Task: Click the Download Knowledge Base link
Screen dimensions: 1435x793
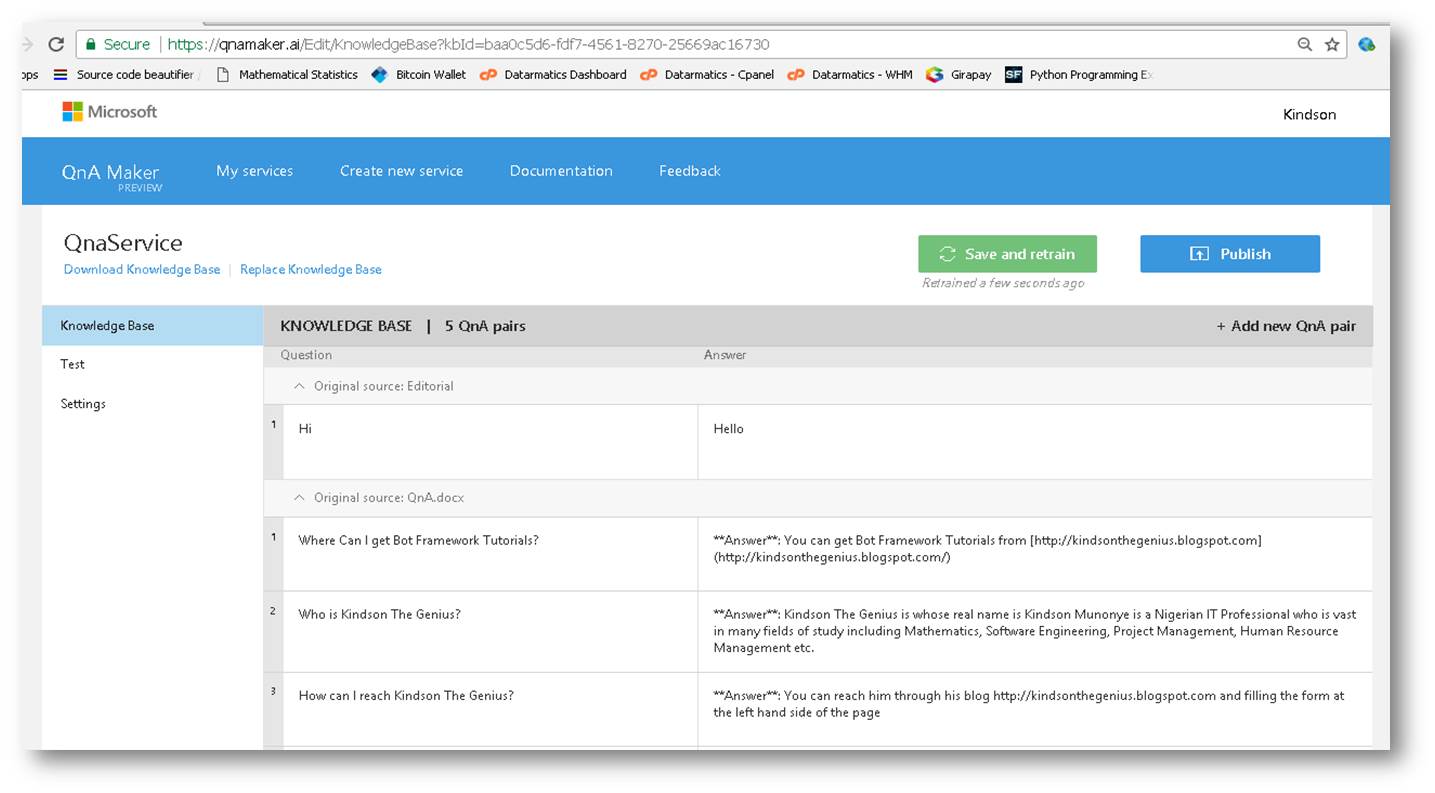Action: [x=142, y=270]
